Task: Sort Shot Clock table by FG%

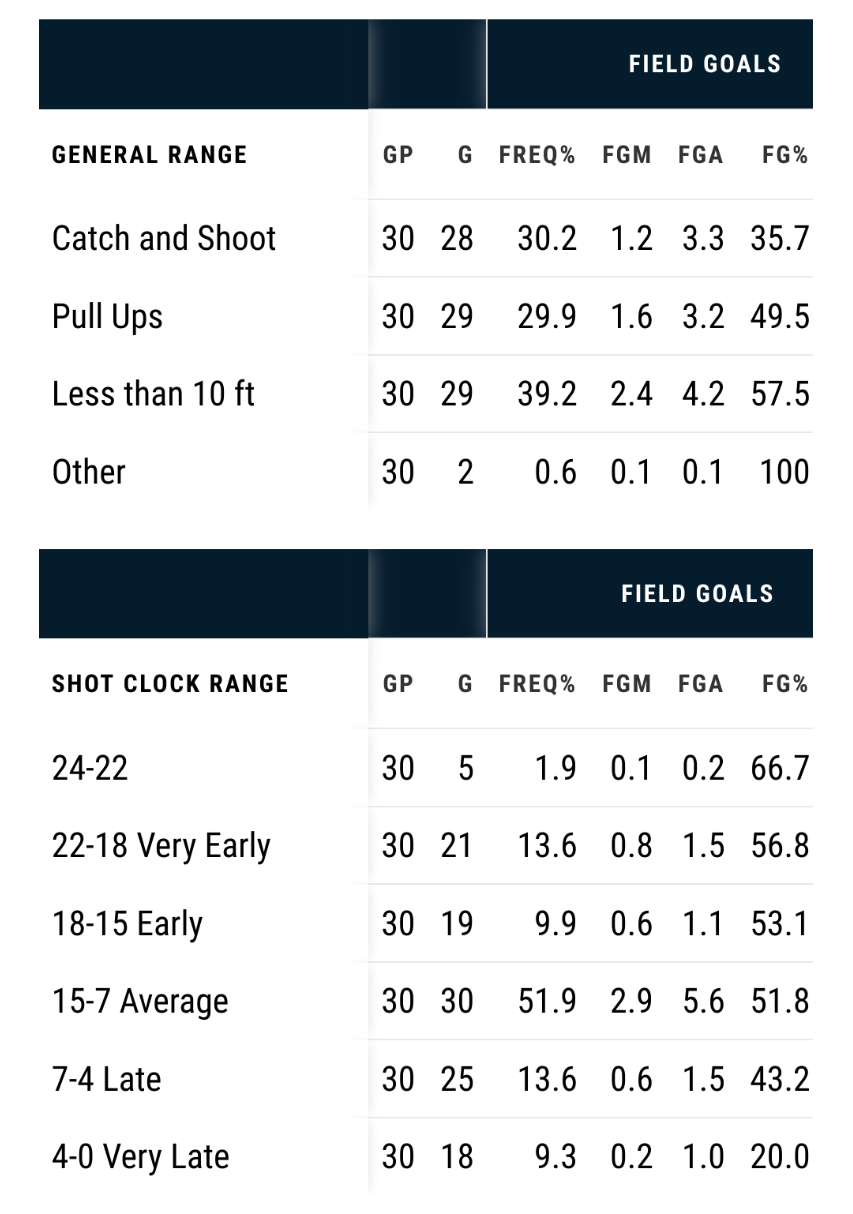Action: (785, 685)
